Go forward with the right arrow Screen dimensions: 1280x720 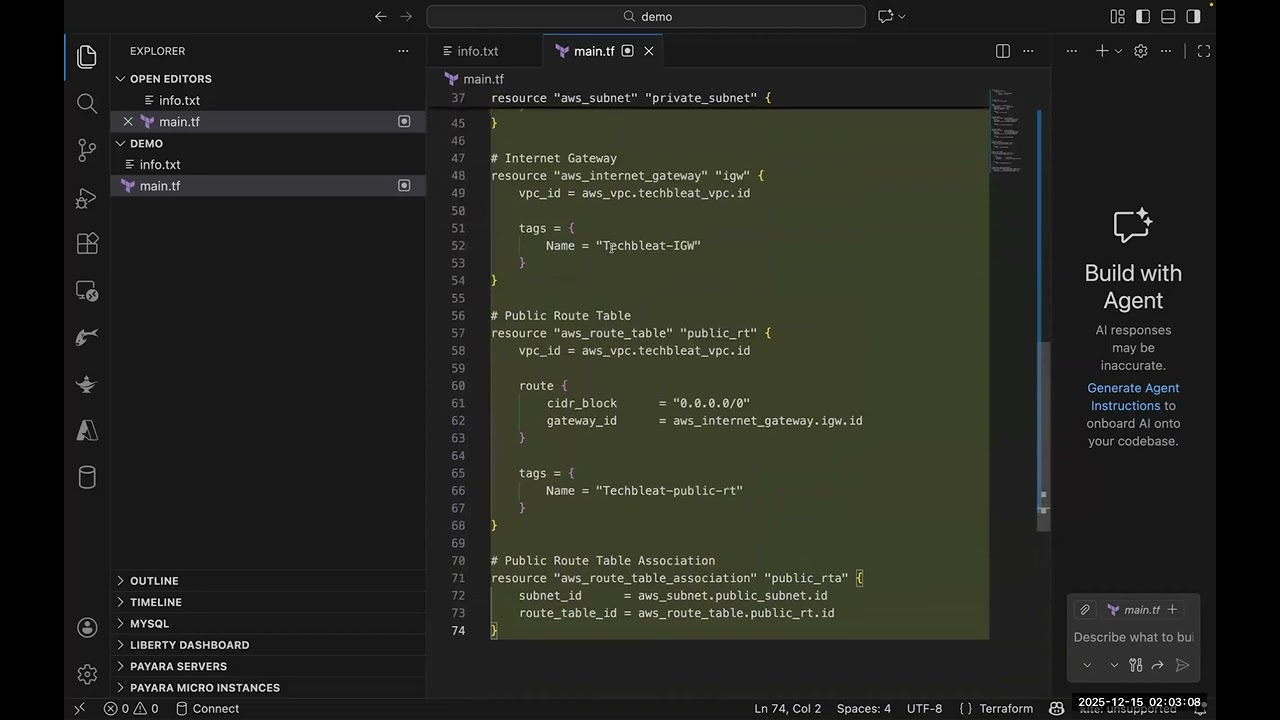pos(406,16)
